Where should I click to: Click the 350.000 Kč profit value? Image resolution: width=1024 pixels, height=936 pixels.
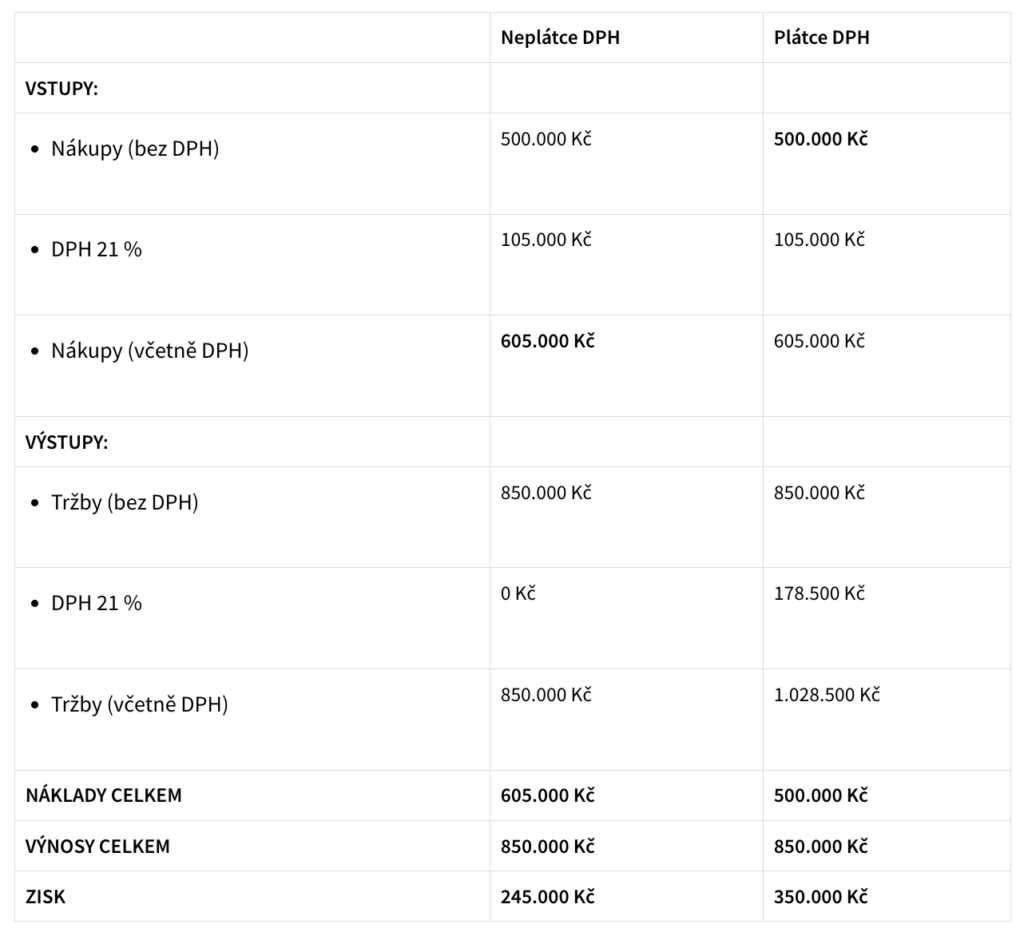click(x=820, y=897)
